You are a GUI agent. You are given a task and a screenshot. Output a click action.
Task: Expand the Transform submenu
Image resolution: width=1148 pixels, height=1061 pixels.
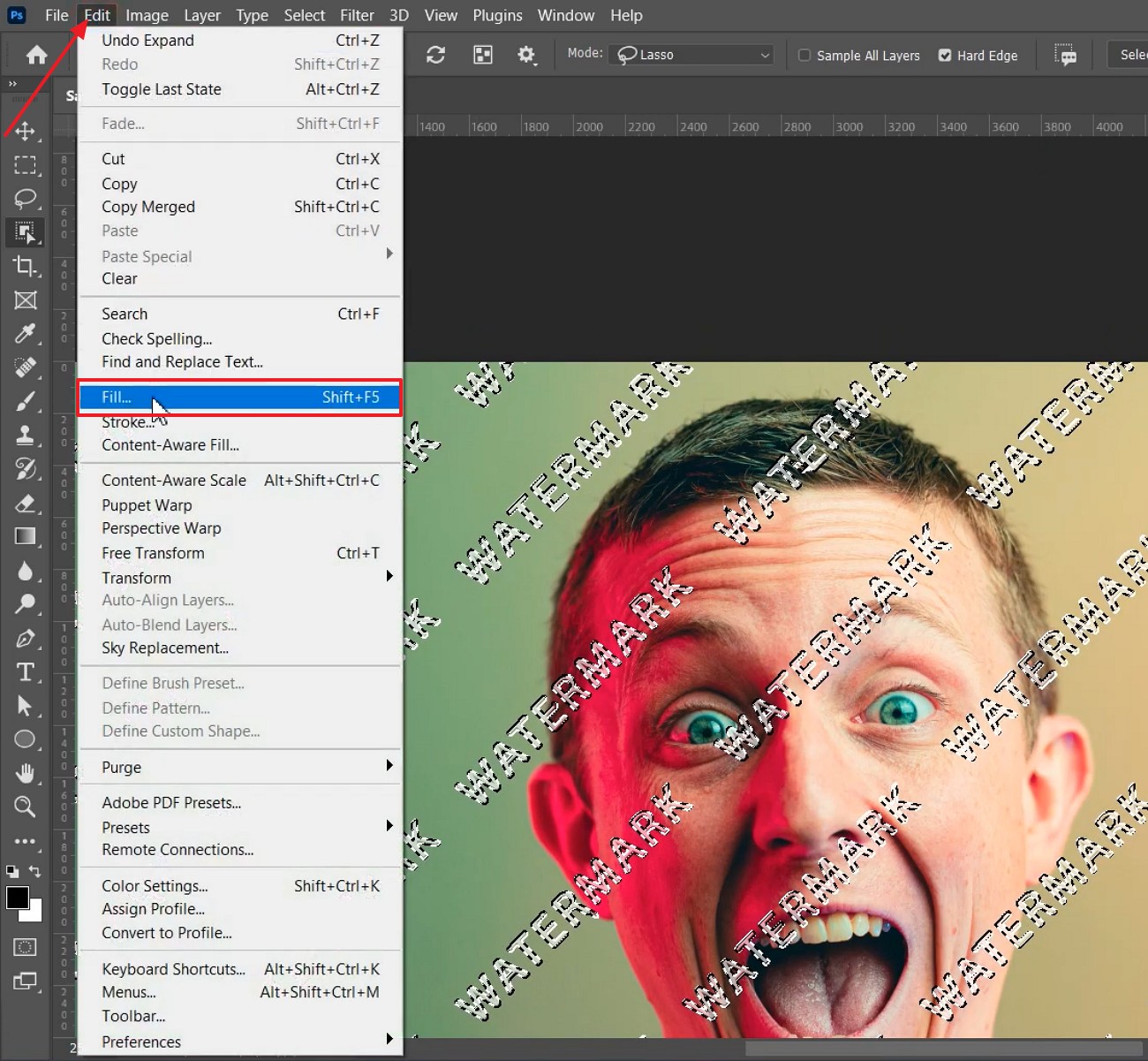click(x=241, y=578)
